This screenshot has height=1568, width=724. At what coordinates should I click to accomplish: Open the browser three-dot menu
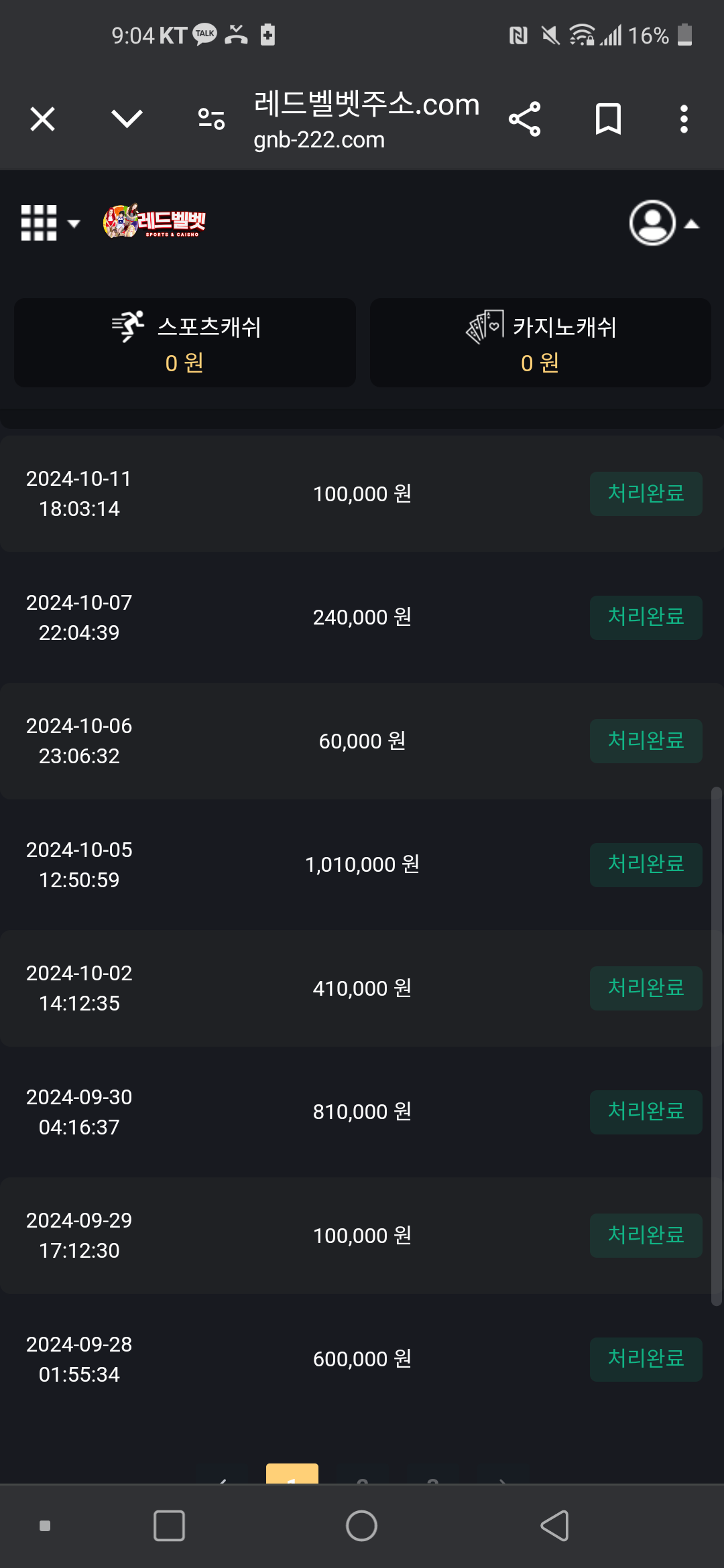(684, 119)
